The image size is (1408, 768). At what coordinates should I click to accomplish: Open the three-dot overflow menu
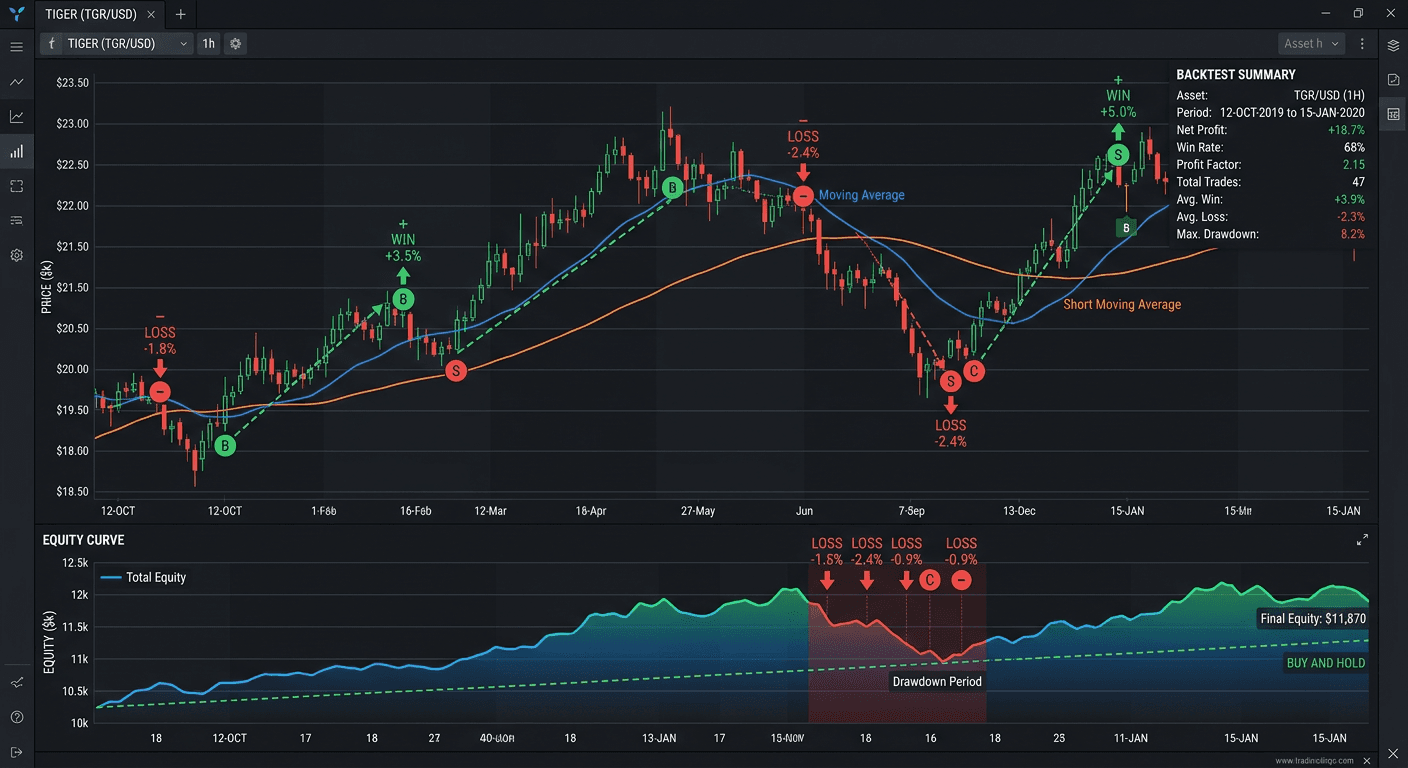click(1362, 43)
